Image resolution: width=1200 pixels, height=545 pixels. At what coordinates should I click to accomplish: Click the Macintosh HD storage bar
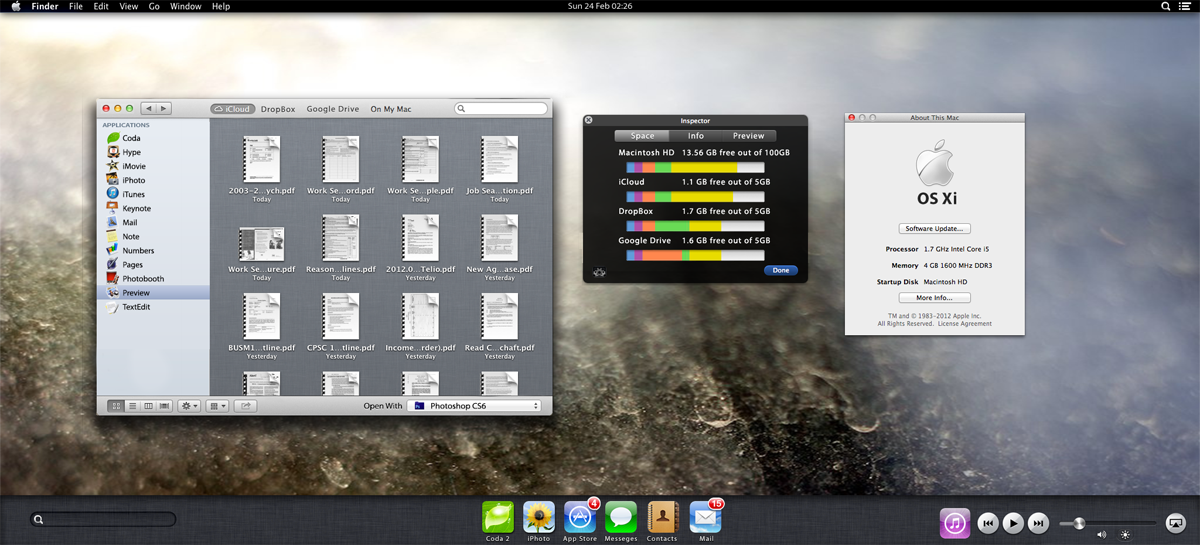click(695, 168)
